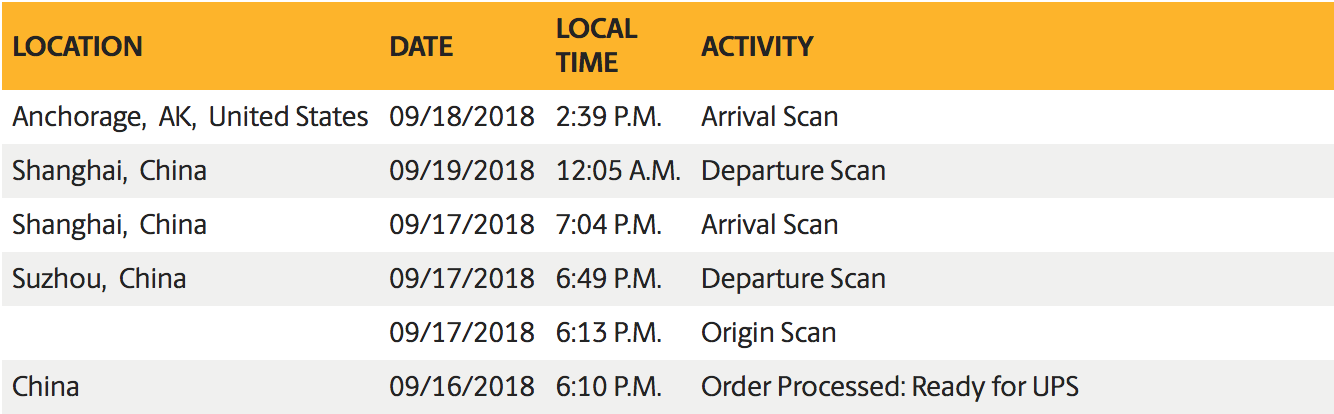The image size is (1334, 414).
Task: Click Order Processed: Ready for UPS
Action: (890, 386)
